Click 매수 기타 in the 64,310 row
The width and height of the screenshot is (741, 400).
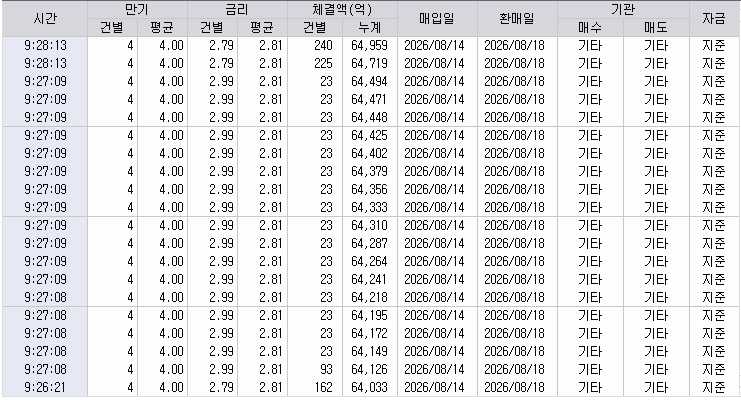(590, 226)
